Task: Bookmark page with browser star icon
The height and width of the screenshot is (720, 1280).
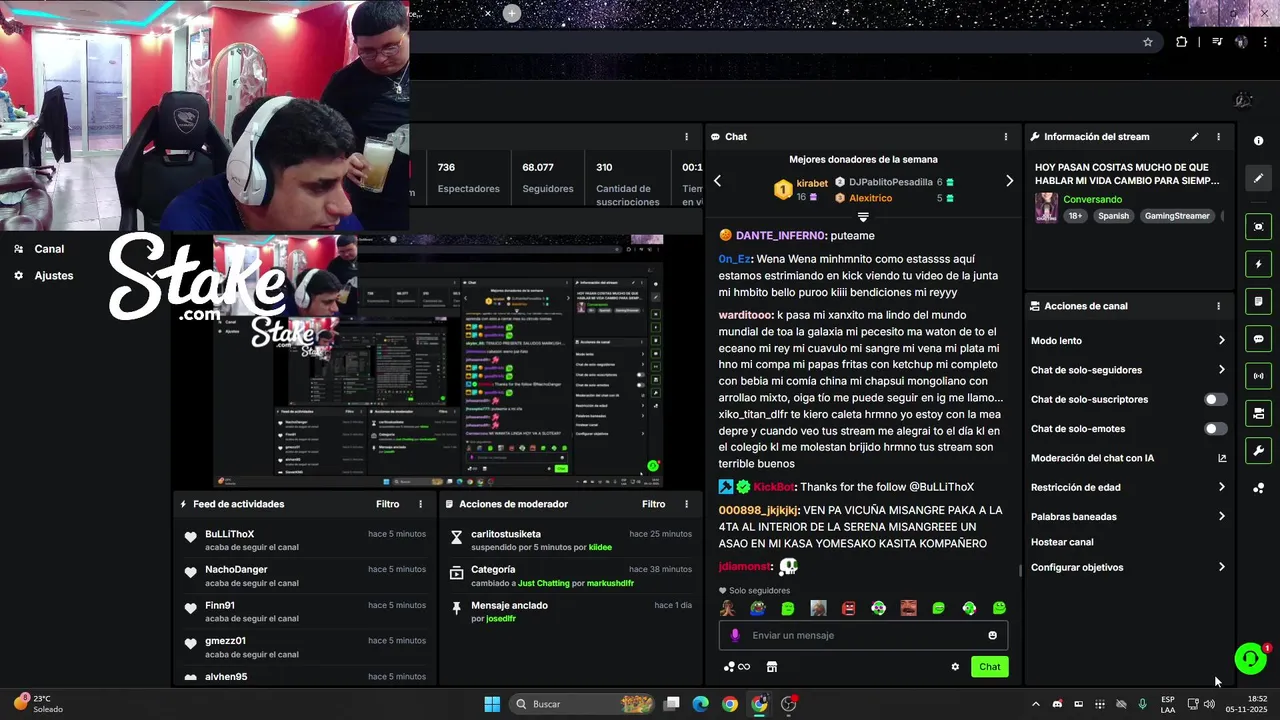Action: [x=1148, y=42]
